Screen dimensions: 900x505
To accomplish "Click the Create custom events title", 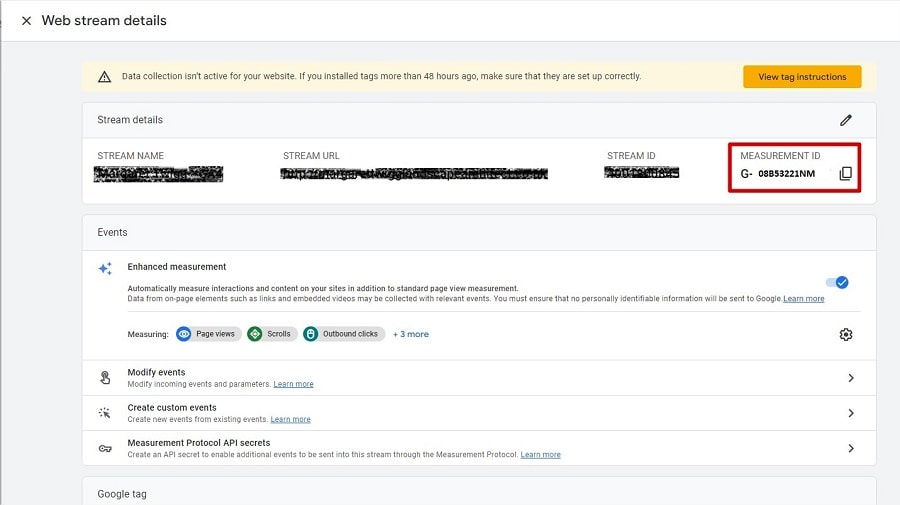I will tap(172, 407).
